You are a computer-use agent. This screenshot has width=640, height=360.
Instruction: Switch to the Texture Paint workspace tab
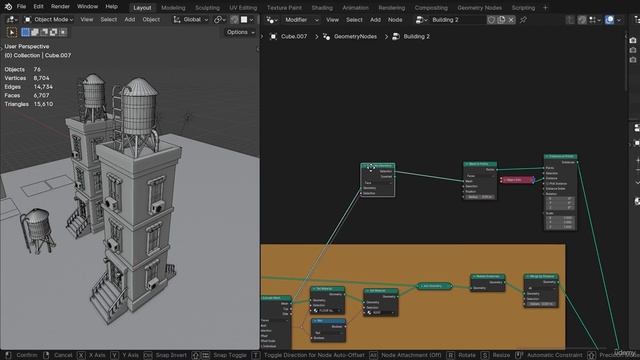[x=284, y=8]
